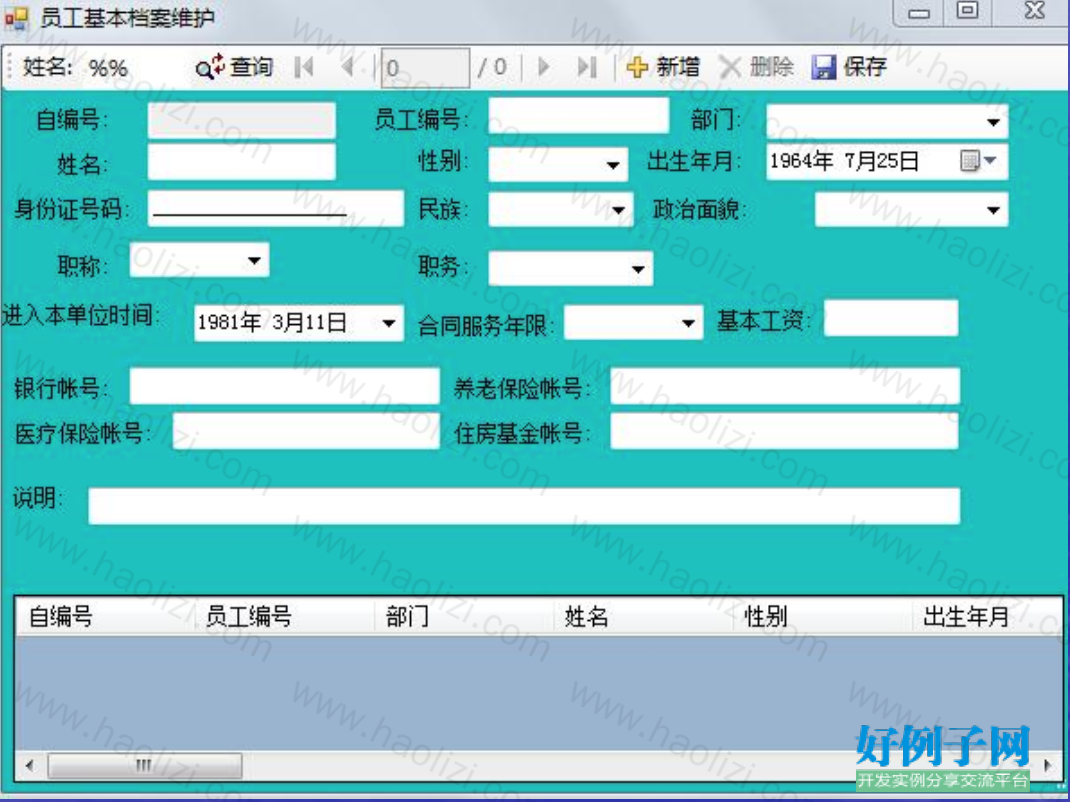Click the record position number box
Image resolution: width=1070 pixels, height=802 pixels.
coord(425,68)
